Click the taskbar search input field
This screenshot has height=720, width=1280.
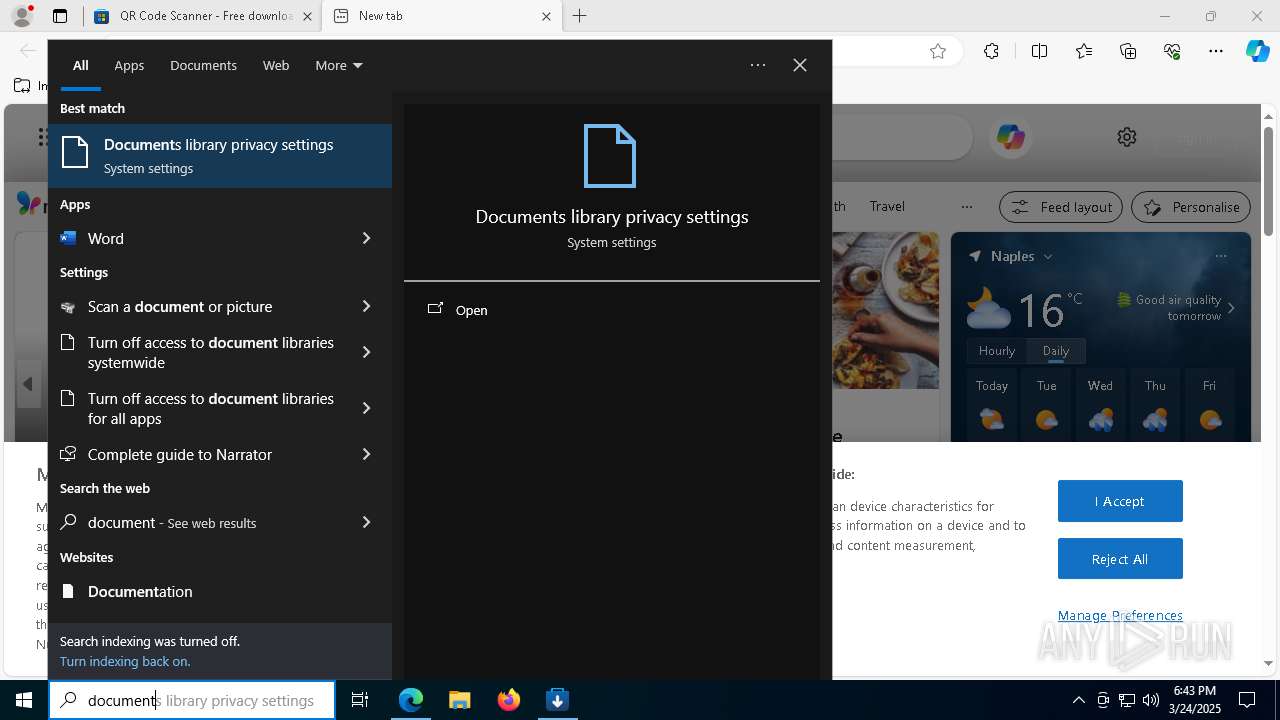point(192,700)
